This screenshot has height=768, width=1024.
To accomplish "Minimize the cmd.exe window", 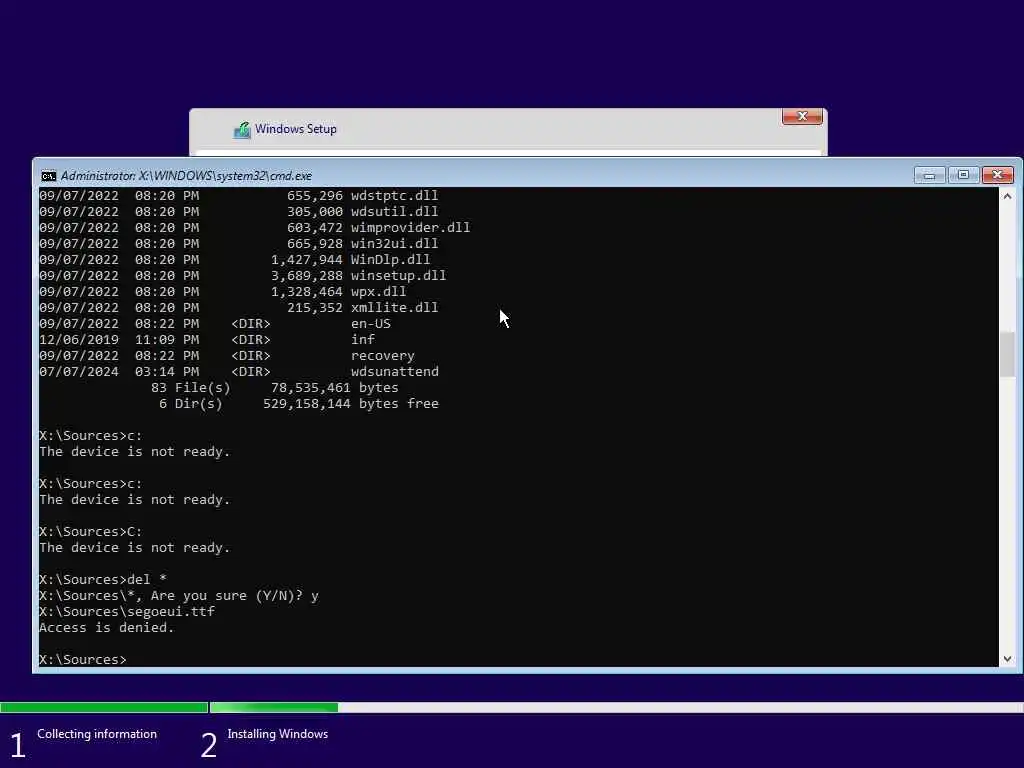I will coord(929,175).
